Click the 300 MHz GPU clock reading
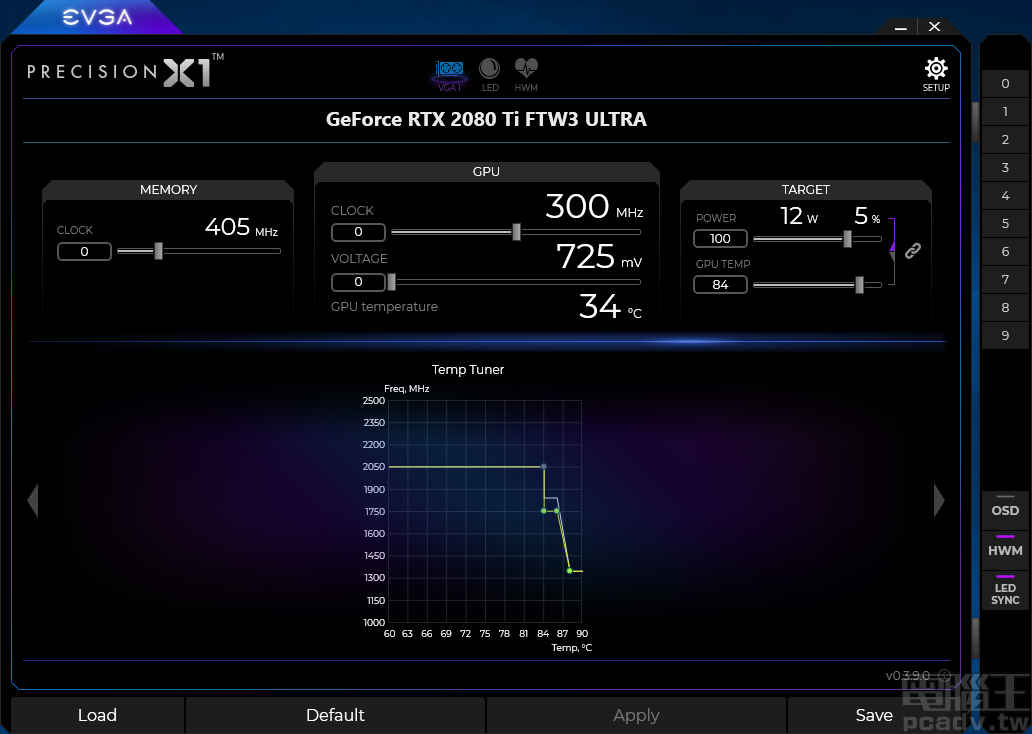 click(594, 206)
